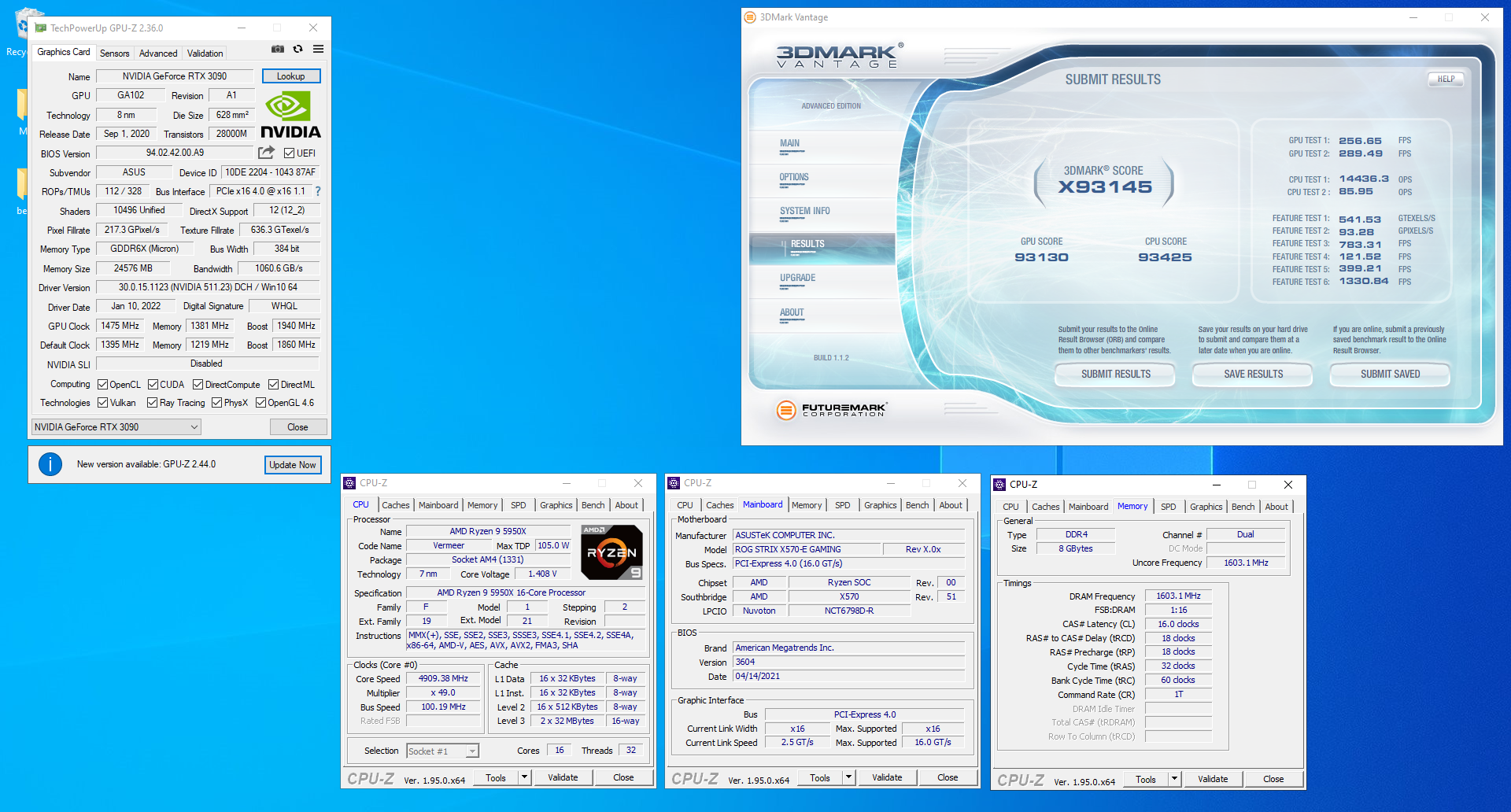Click the Core Speed value 4909.38 MHz
Image resolution: width=1511 pixels, height=812 pixels.
pos(443,678)
